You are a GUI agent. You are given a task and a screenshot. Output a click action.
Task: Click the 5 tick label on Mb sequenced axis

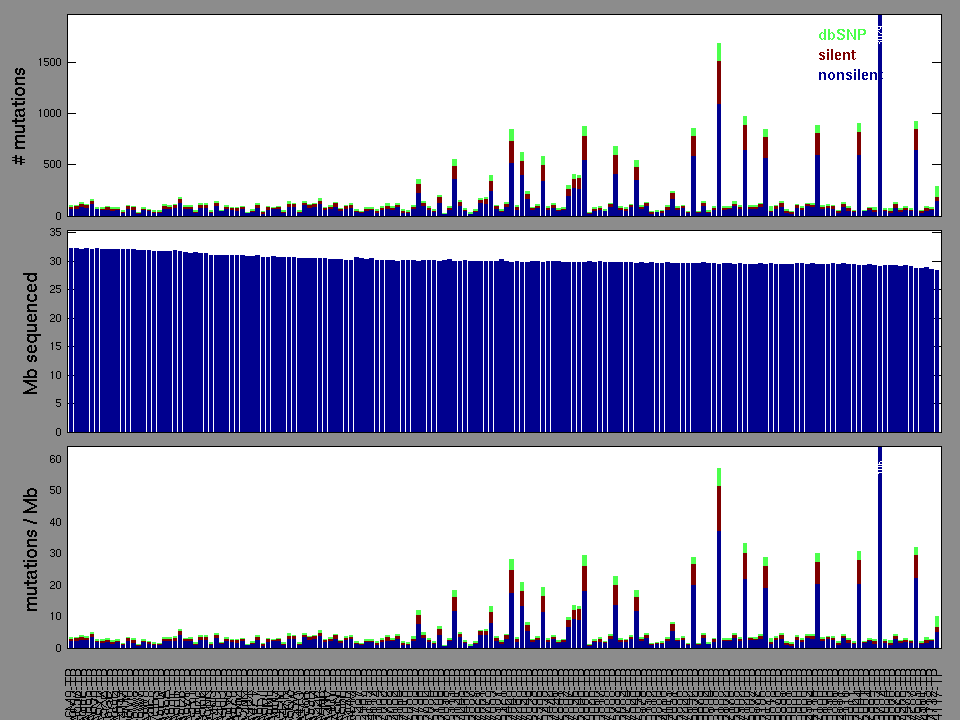tap(58, 404)
